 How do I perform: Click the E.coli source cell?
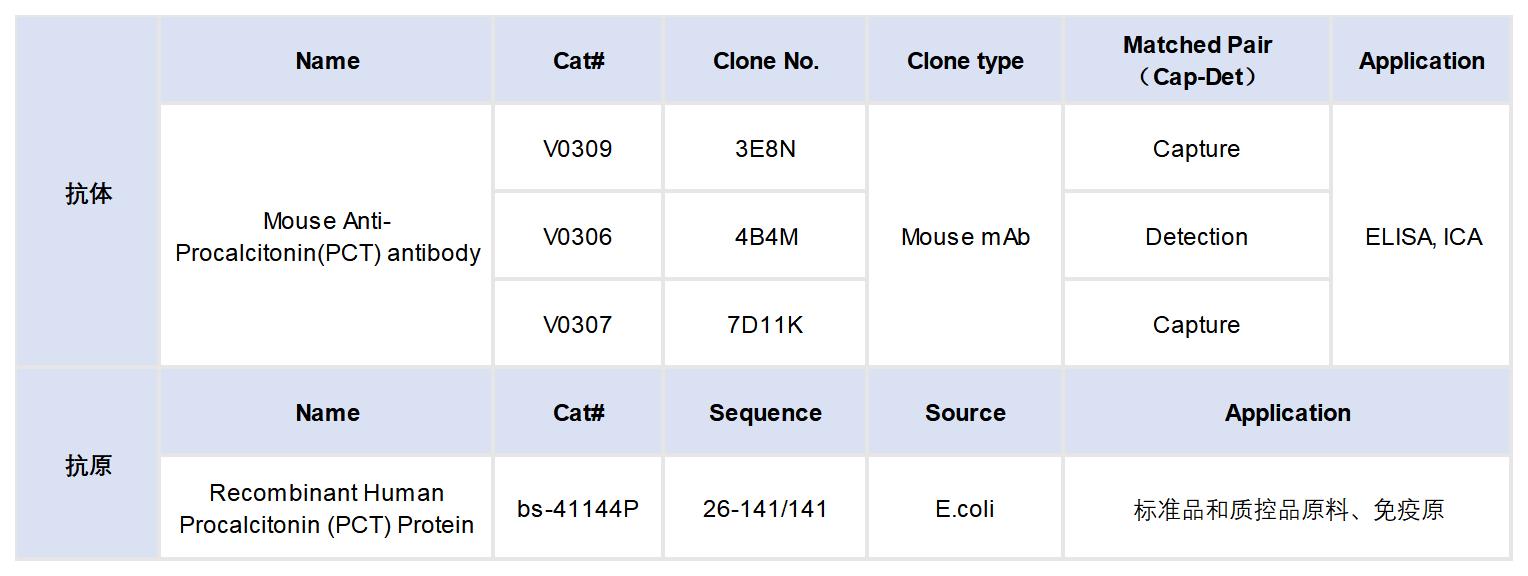965,509
